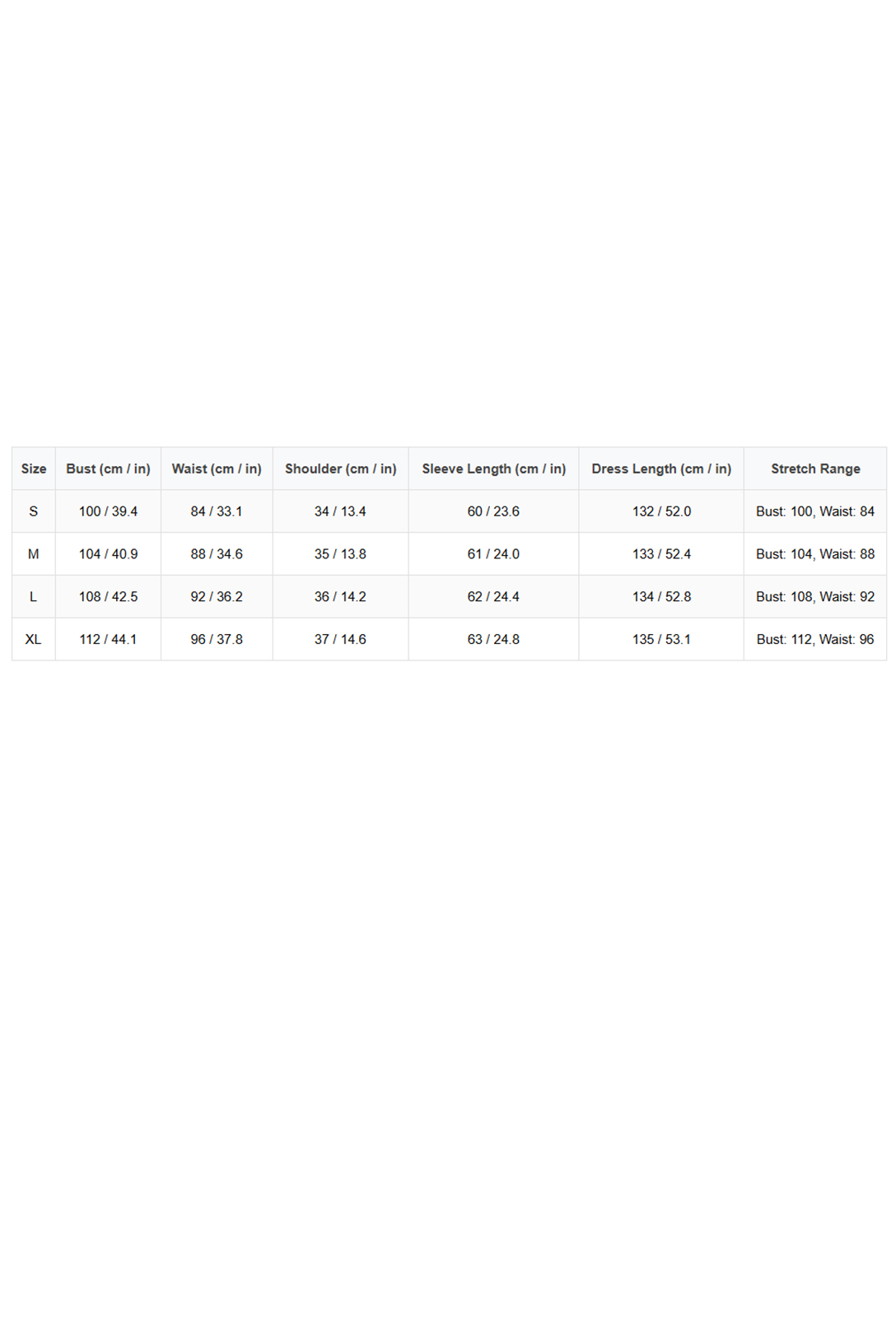This screenshot has width=896, height=1344.
Task: Click the 112 / 44.1 bust value
Action: coord(108,639)
